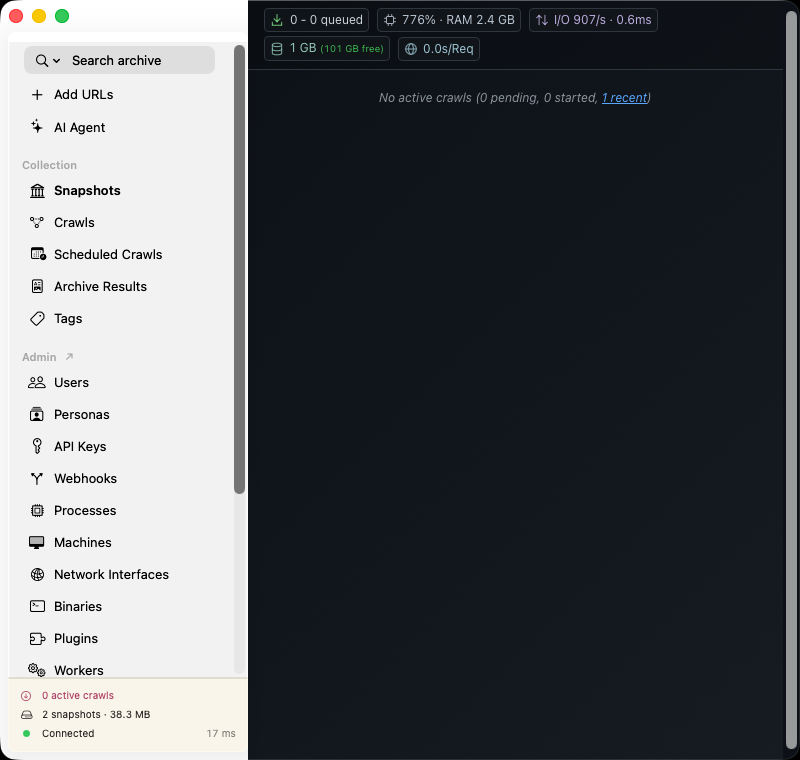Click the Workers gears icon
800x760 pixels.
(x=37, y=670)
